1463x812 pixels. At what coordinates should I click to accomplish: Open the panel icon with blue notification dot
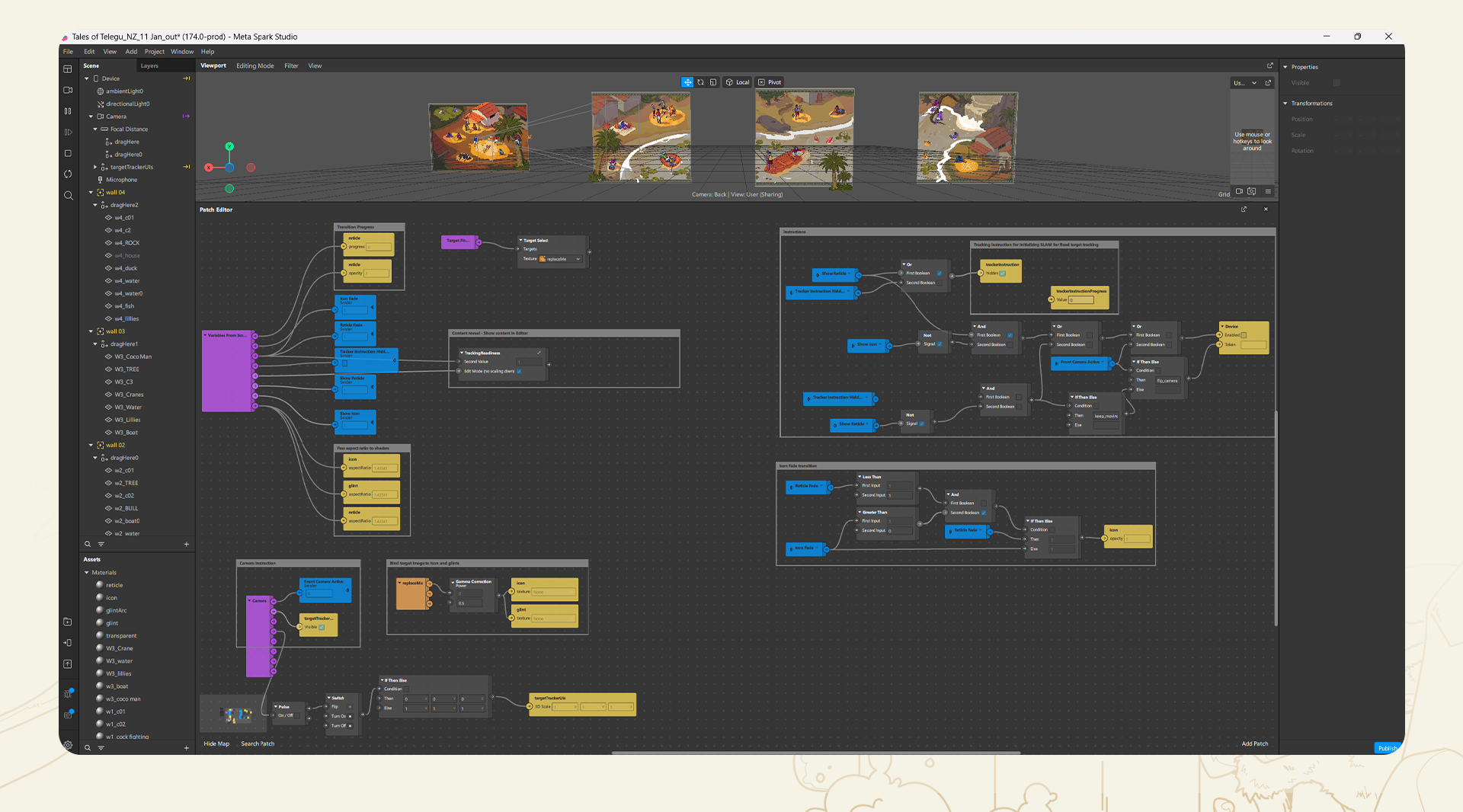pos(68,714)
